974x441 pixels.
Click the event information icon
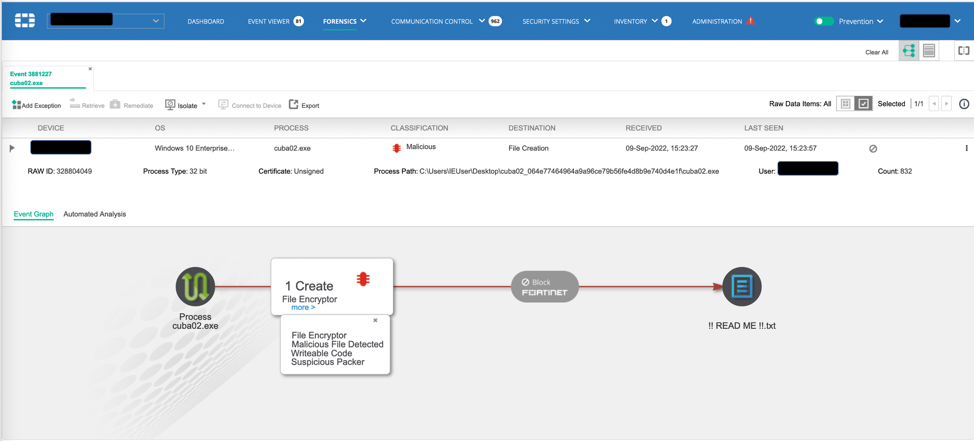pos(964,104)
